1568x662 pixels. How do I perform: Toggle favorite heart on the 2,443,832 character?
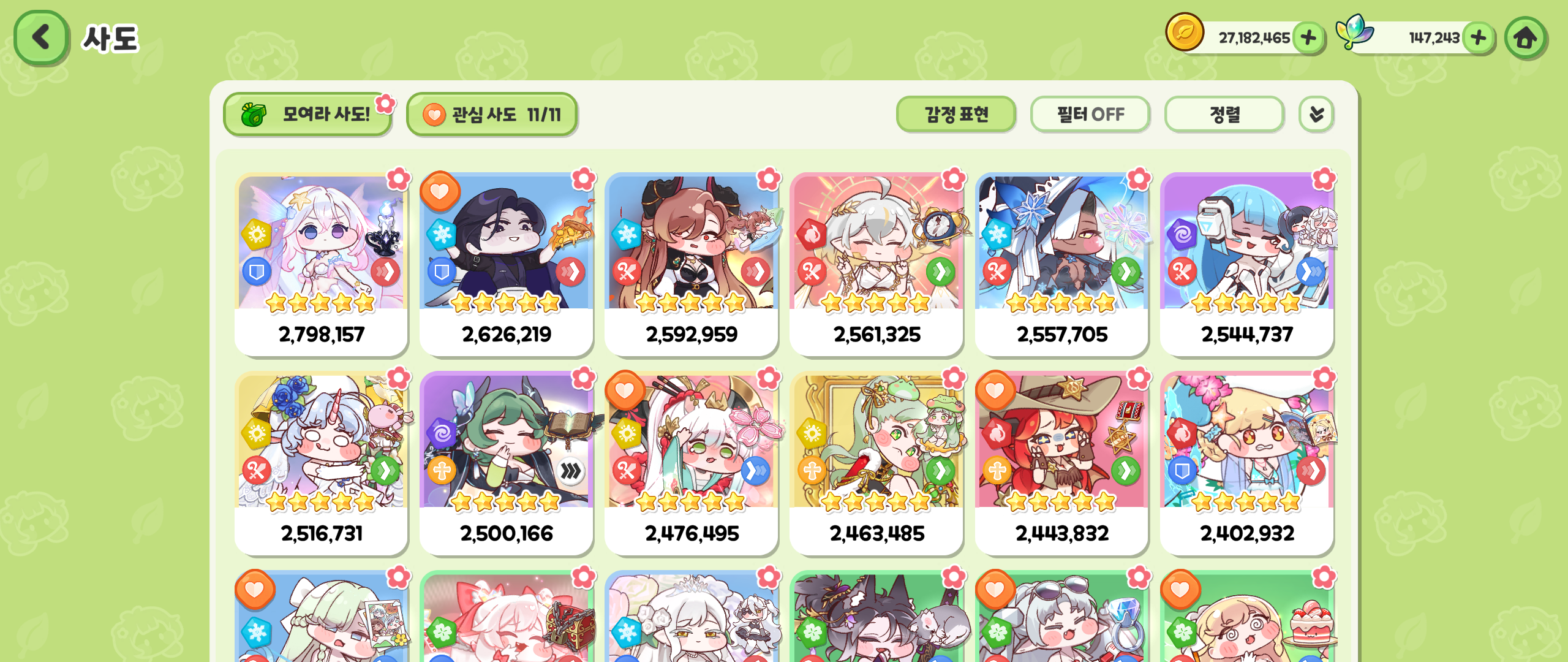(995, 391)
